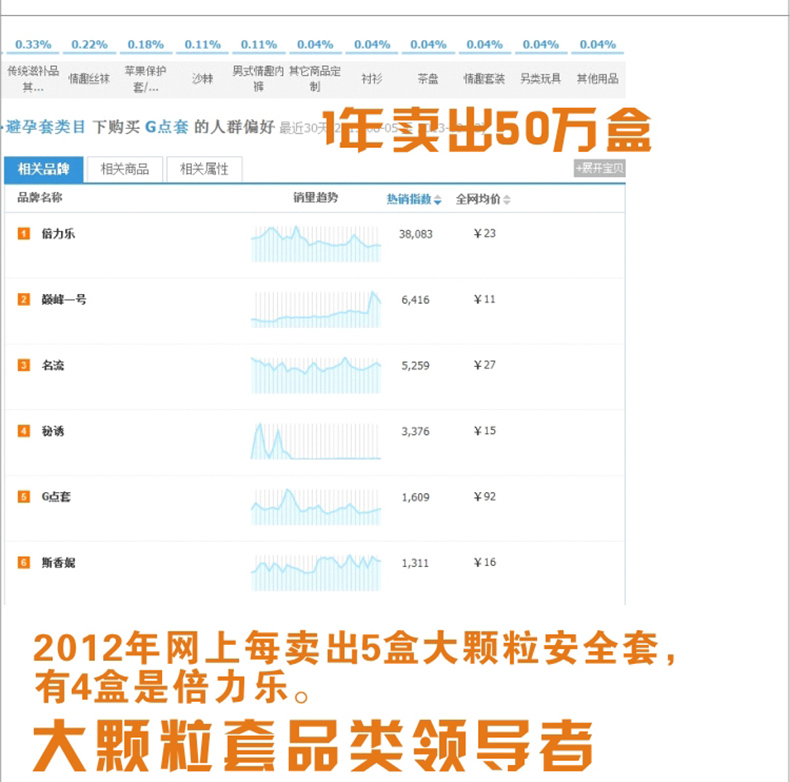Open G点套 sales trend sparkline
This screenshot has width=790, height=782.
point(316,507)
